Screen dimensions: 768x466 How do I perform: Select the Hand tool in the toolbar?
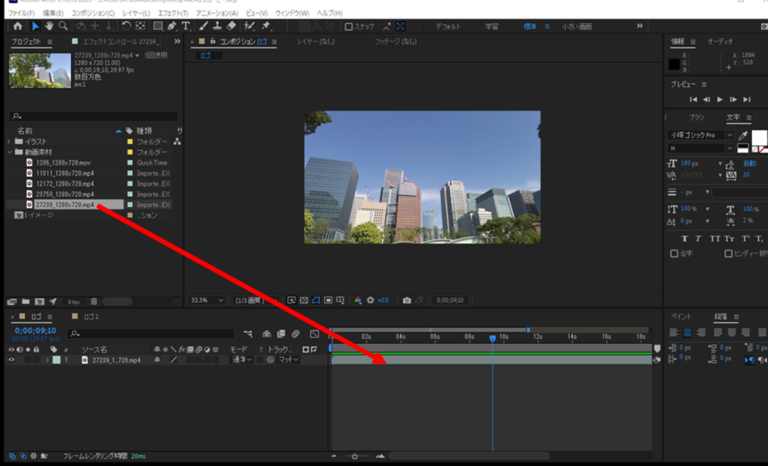tap(49, 26)
